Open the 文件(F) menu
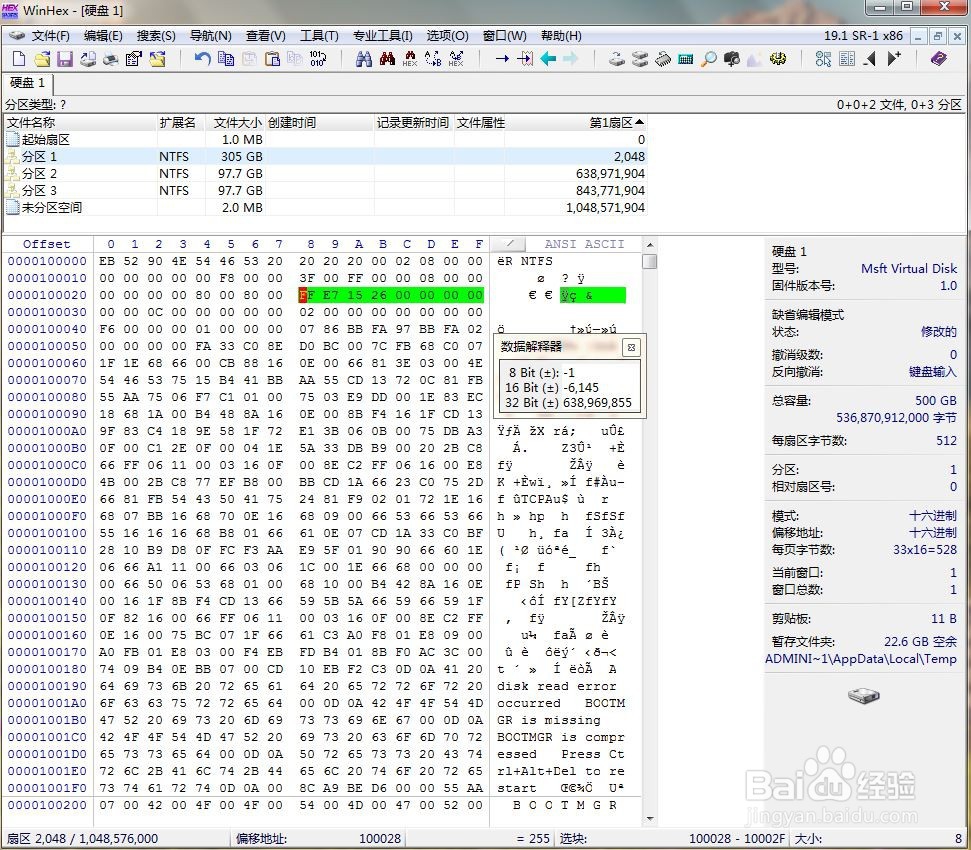 [50, 36]
